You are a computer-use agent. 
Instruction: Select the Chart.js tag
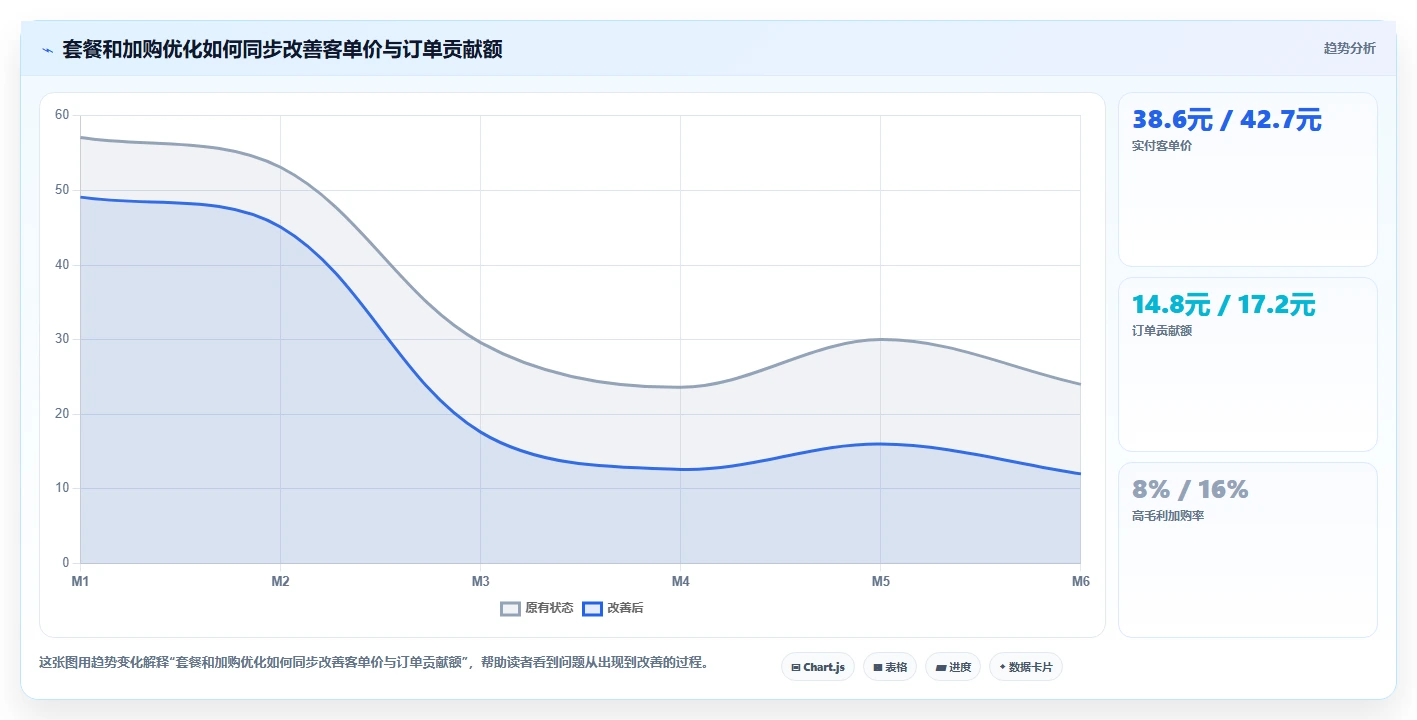click(x=817, y=667)
